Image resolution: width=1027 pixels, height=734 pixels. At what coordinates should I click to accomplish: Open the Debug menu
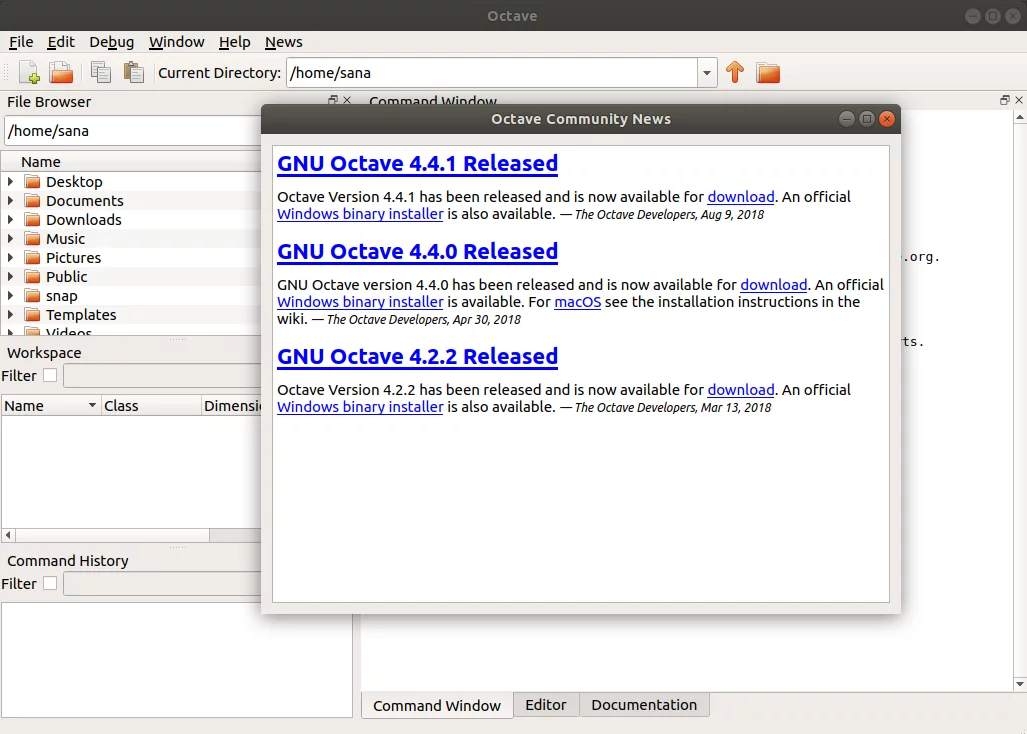[x=111, y=42]
